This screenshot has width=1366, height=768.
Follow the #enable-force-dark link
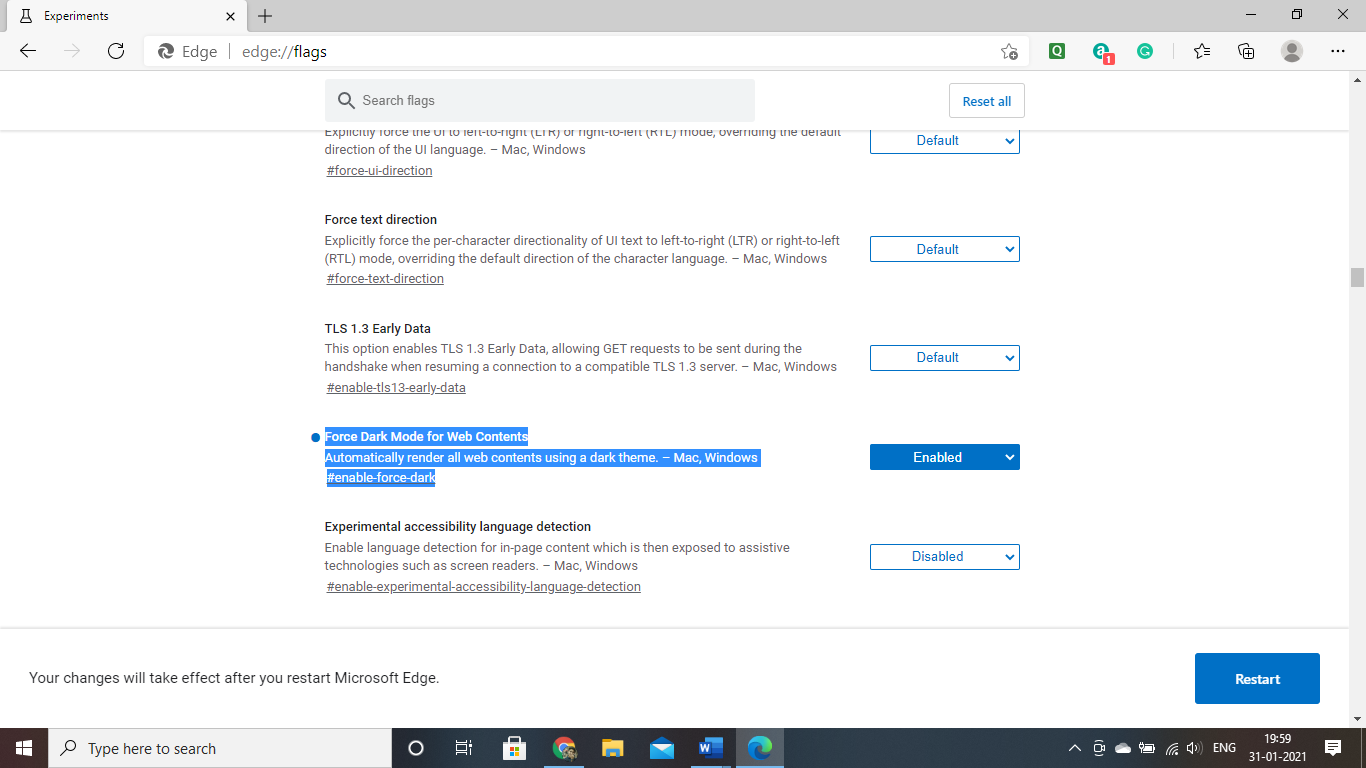coord(381,478)
